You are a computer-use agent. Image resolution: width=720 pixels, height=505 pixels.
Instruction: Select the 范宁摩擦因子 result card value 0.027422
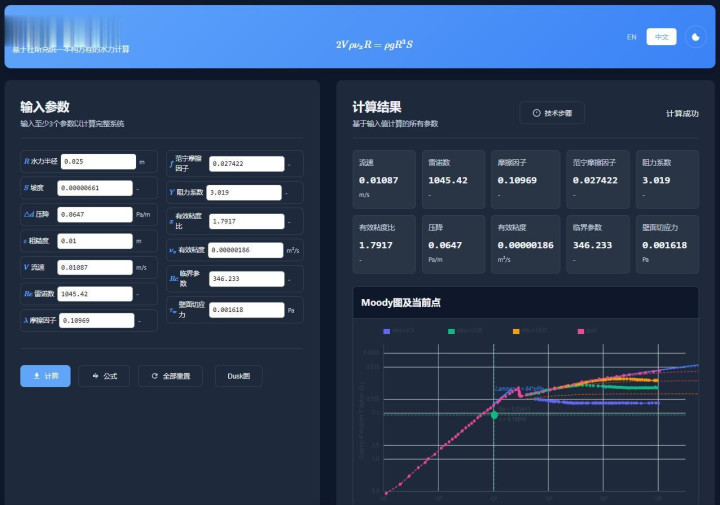[595, 180]
